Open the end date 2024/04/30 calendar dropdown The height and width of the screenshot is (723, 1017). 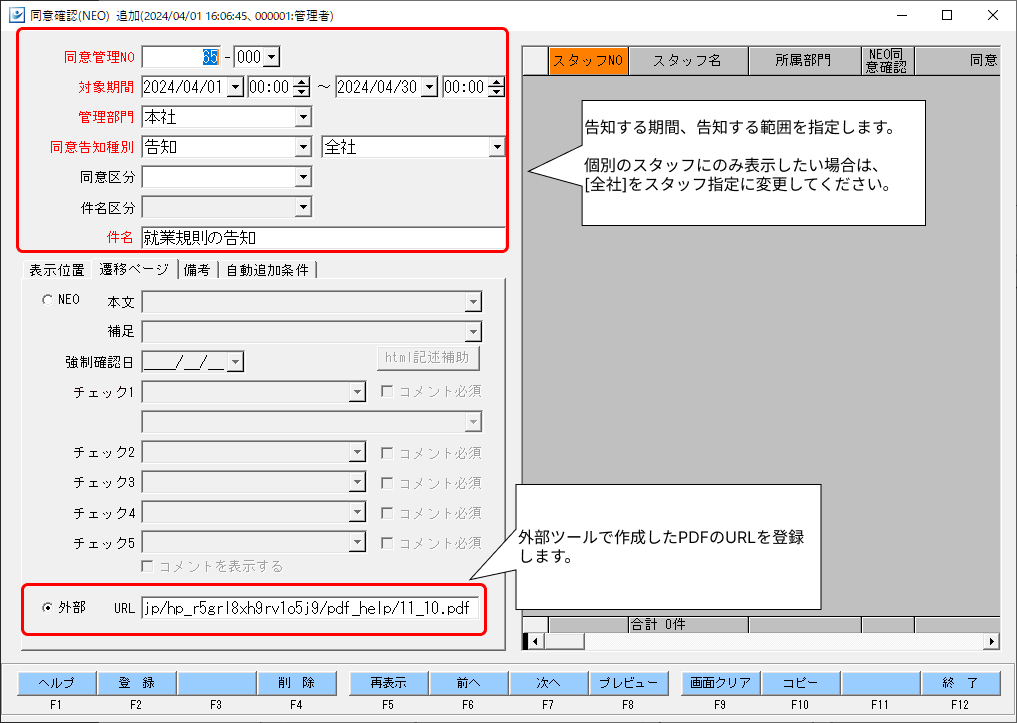click(x=429, y=87)
